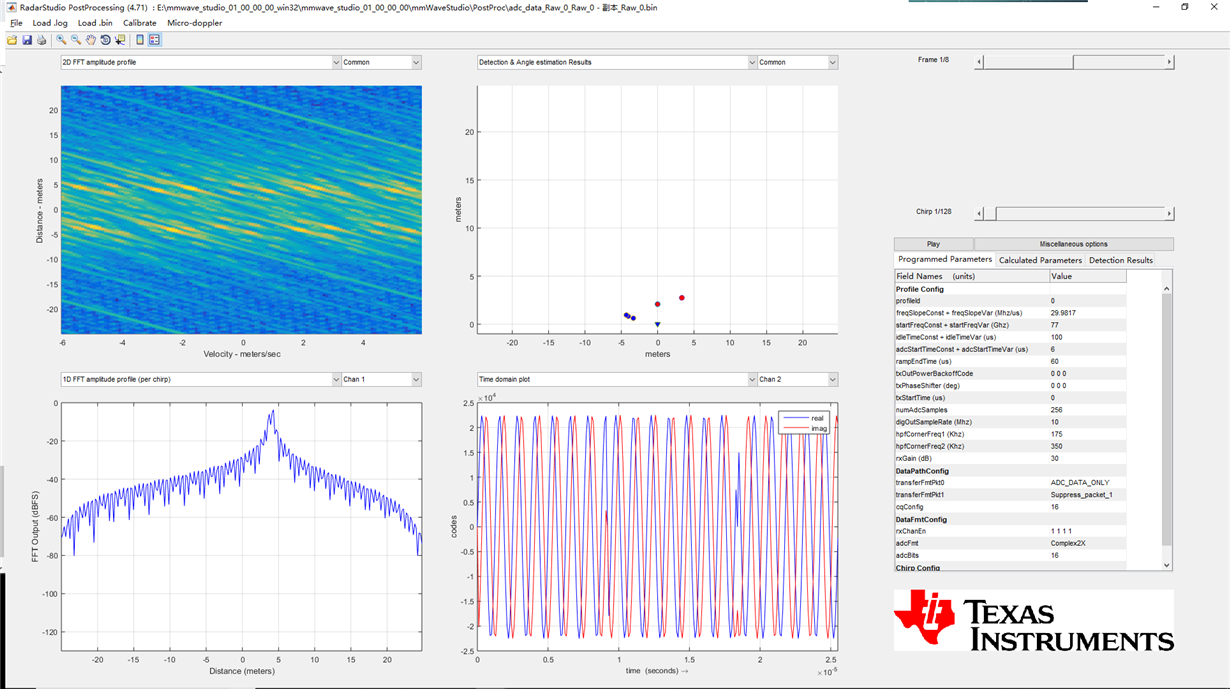
Task: Select the Zoom Out magnifier tool
Action: (76, 40)
